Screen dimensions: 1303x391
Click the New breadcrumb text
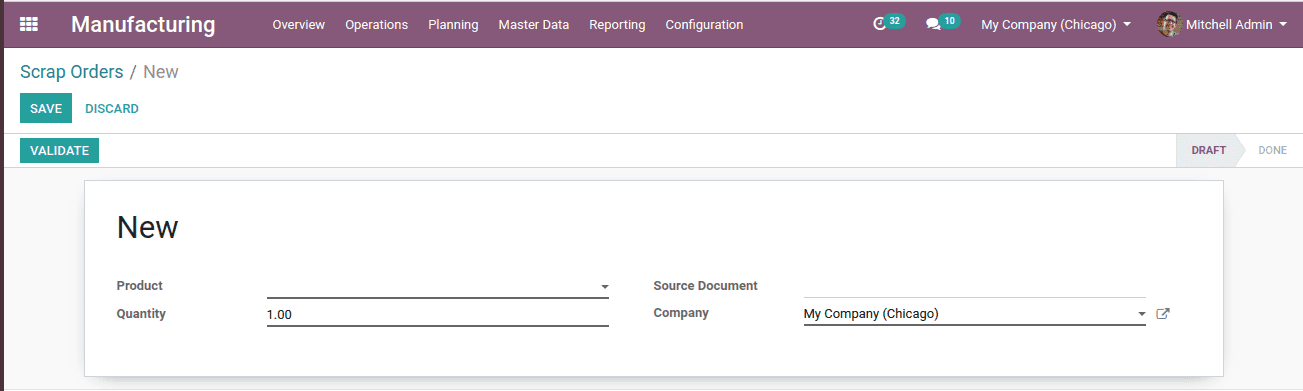(x=161, y=72)
